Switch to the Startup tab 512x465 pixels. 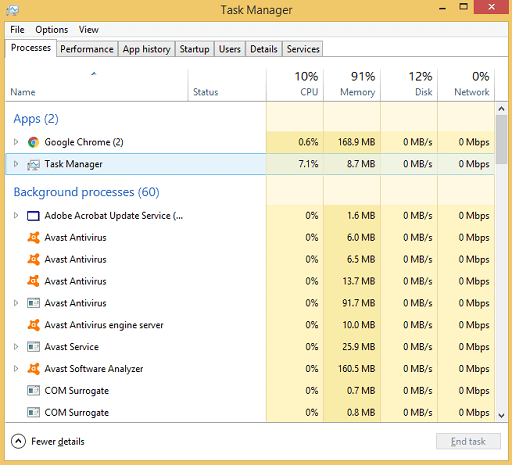click(195, 49)
